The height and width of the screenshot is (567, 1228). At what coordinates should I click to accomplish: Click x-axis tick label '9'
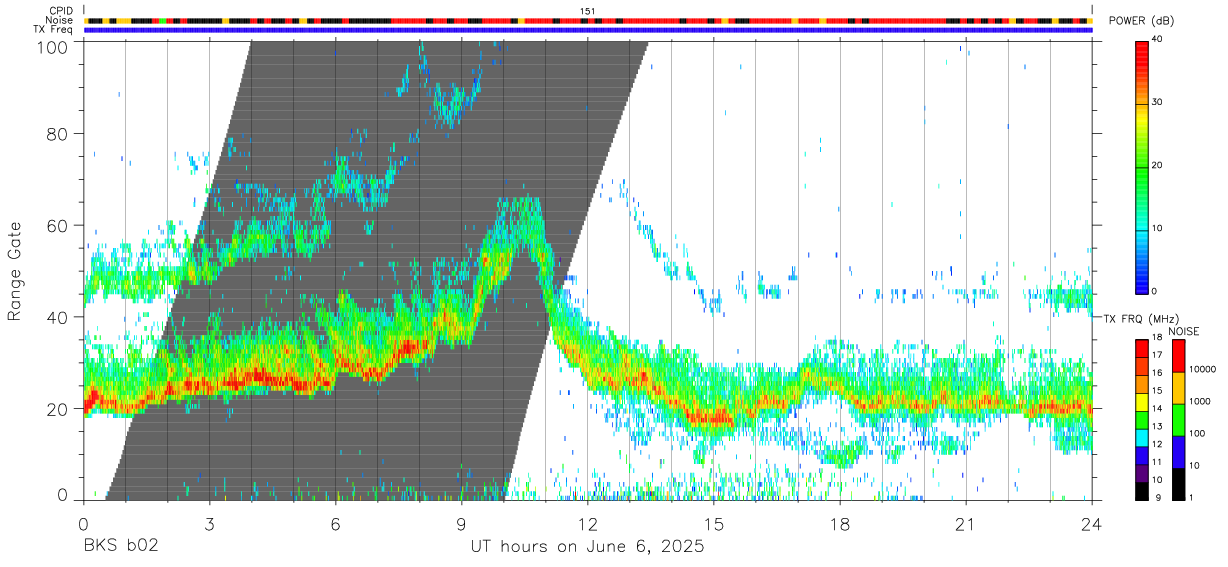click(461, 525)
